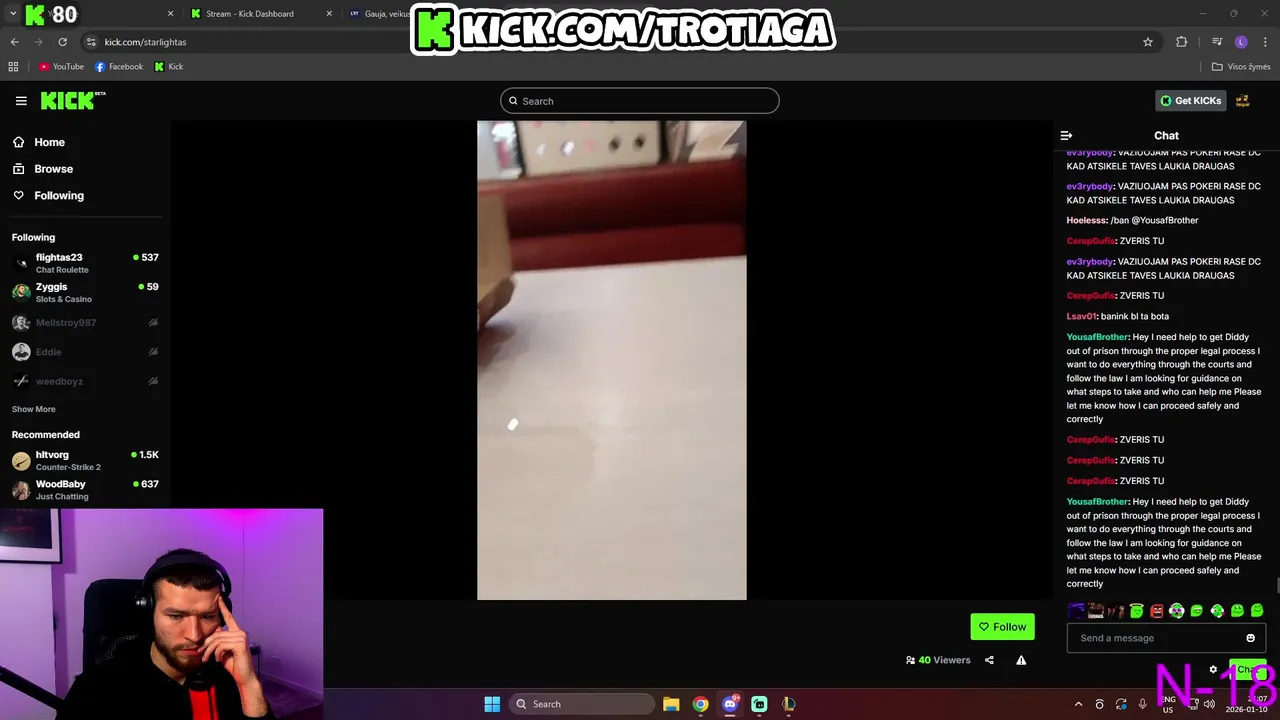Follow the starlightas channel
Screen dimensions: 1280x720
pyautogui.click(x=1002, y=627)
